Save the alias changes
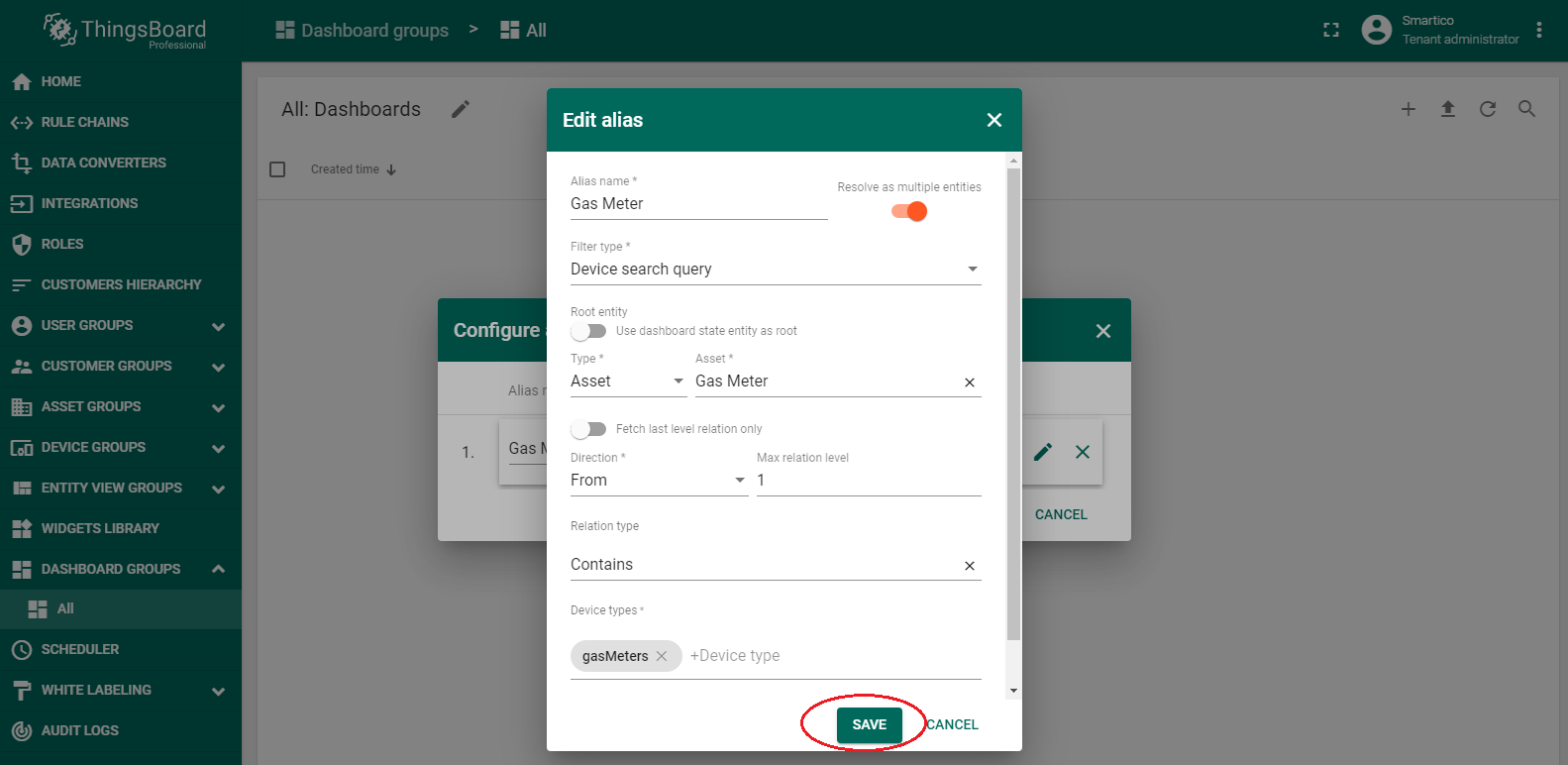The width and height of the screenshot is (1568, 765). (x=869, y=724)
